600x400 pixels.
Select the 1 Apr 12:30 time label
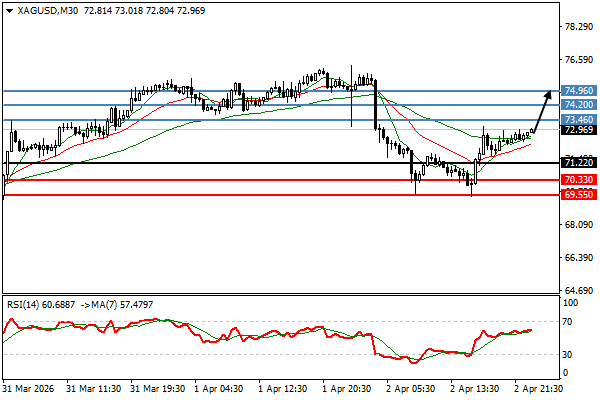tap(282, 388)
